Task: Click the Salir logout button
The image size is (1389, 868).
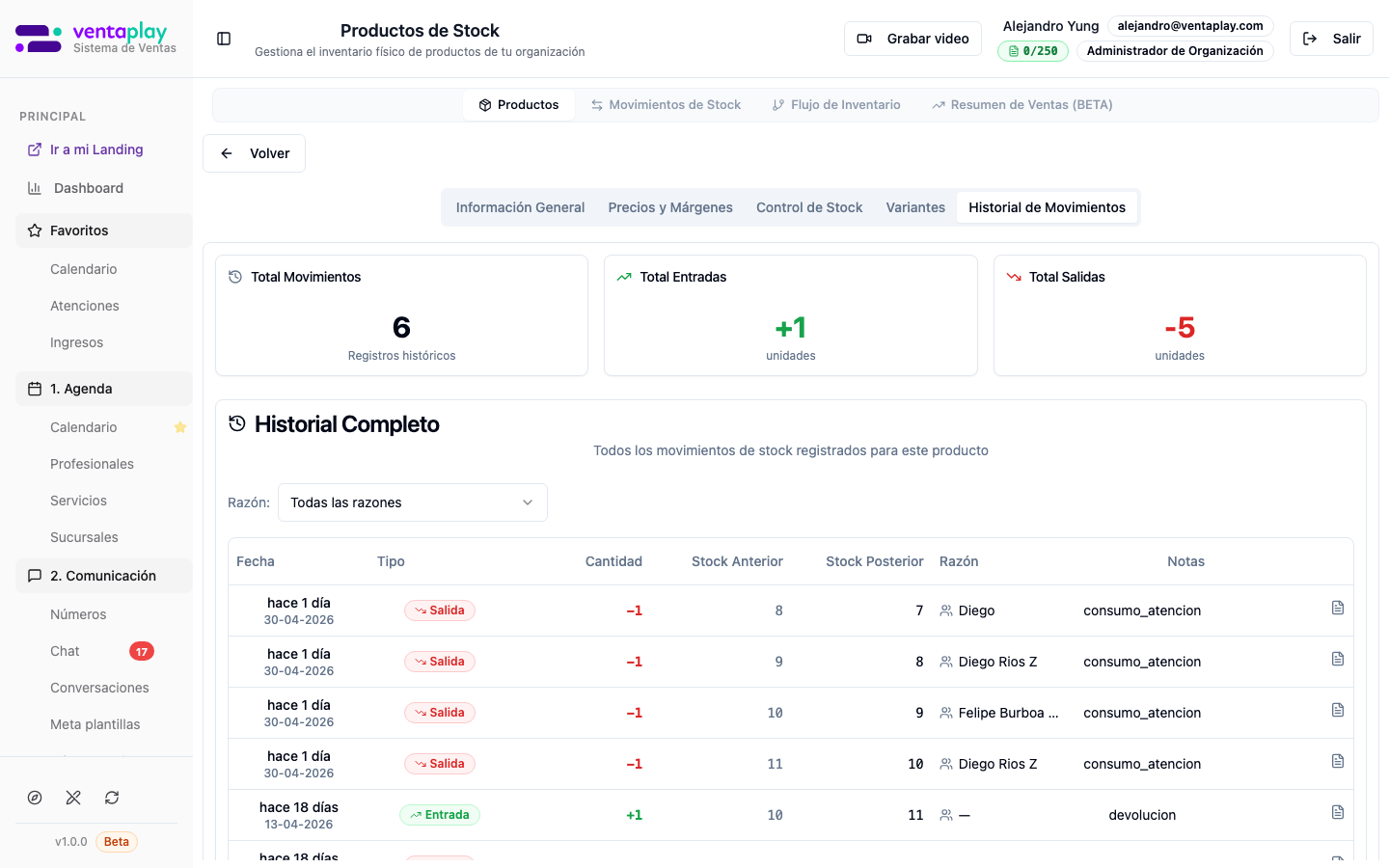Action: coord(1331,39)
